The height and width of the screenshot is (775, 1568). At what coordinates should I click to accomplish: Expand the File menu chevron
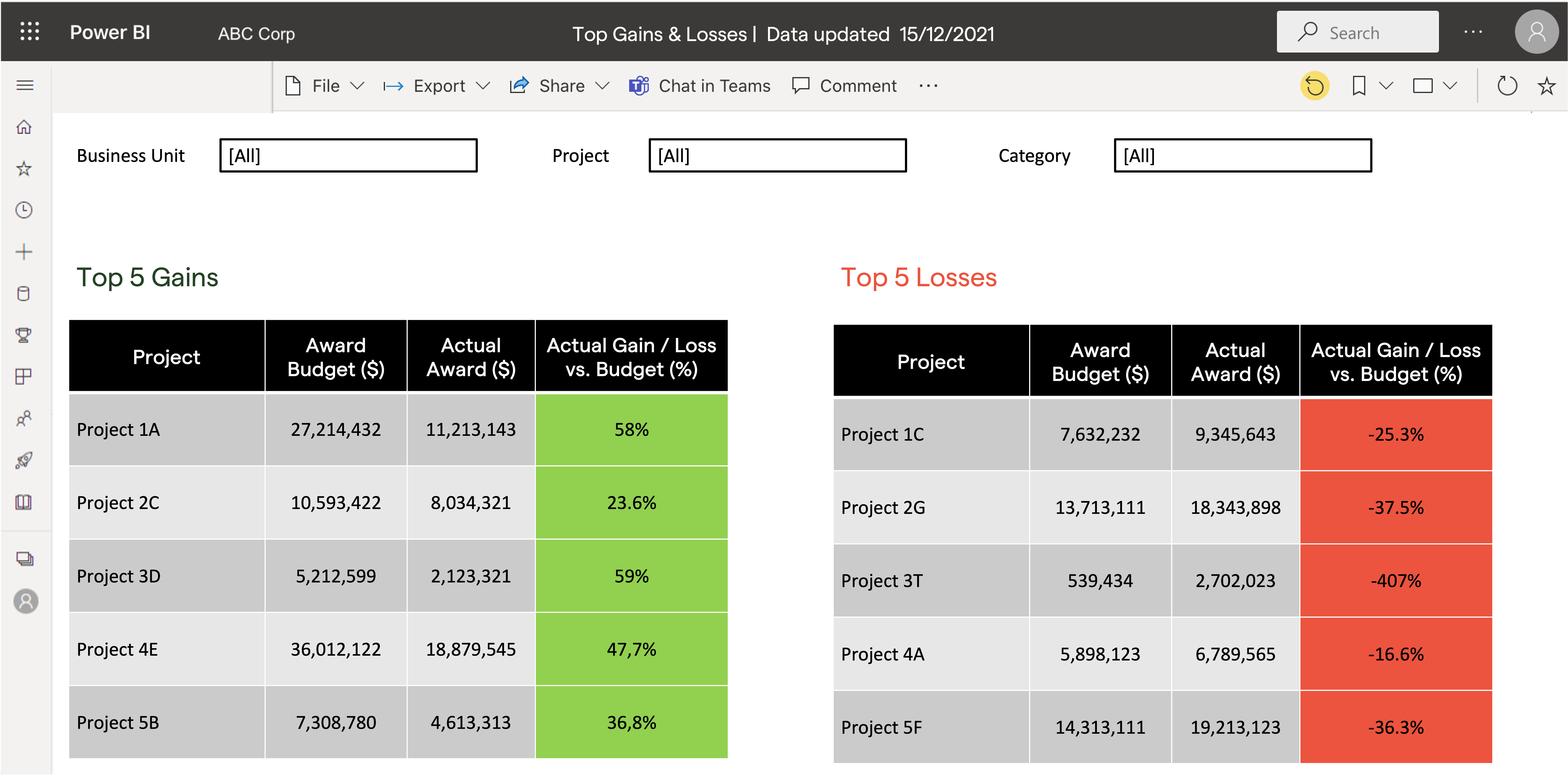(x=357, y=86)
